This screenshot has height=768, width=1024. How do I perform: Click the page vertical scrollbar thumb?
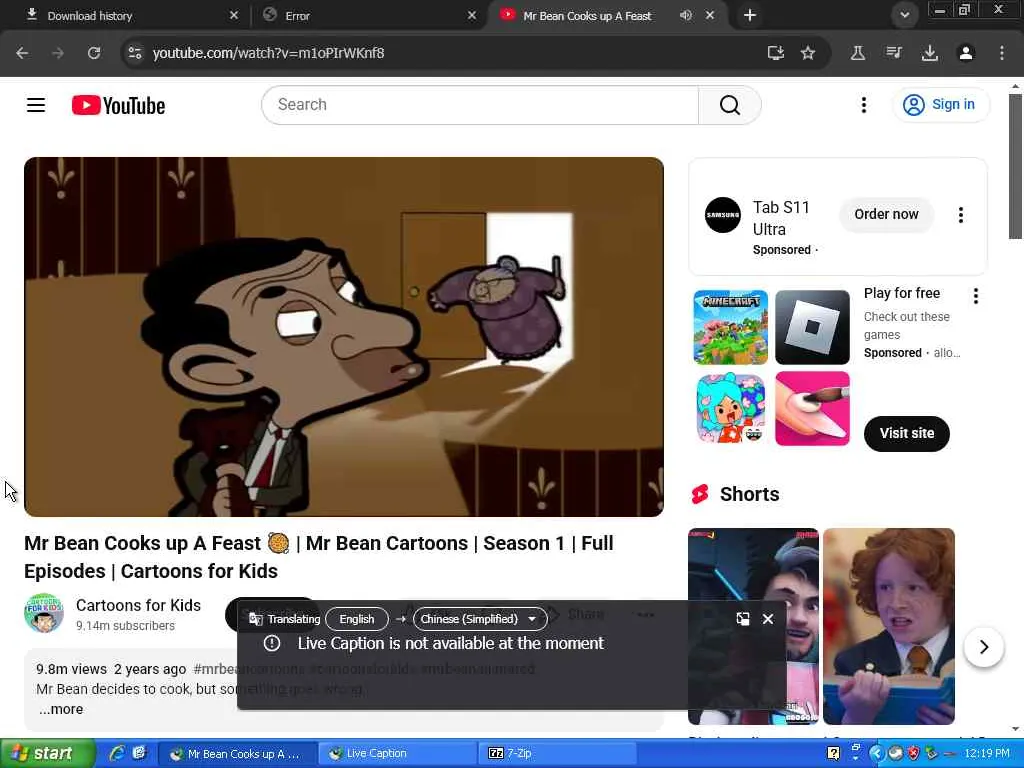click(x=1015, y=167)
